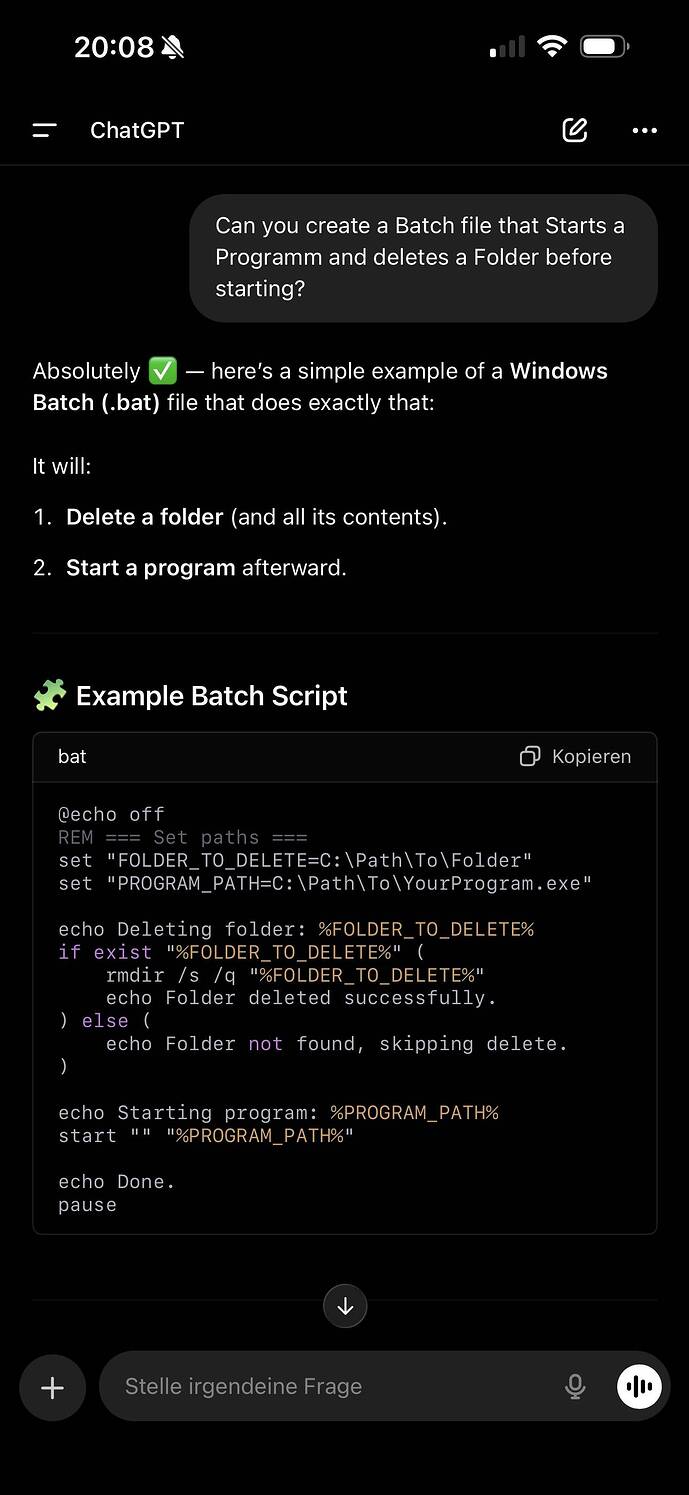Copy code using the Kopieren button
The height and width of the screenshot is (1495, 689).
[576, 757]
